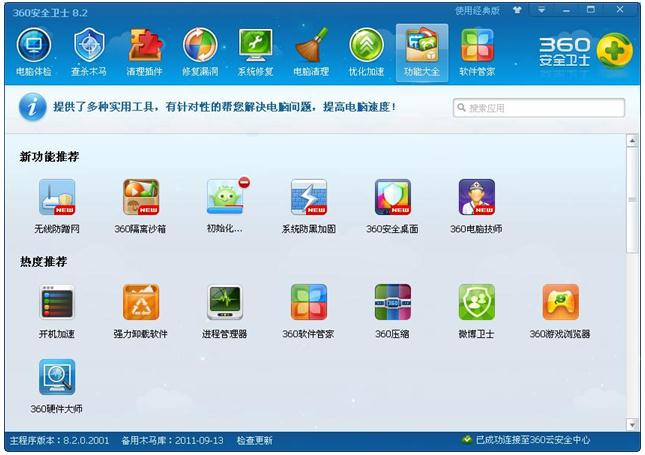Open 微博卫士 tool
This screenshot has width=645, height=455.
[x=476, y=311]
